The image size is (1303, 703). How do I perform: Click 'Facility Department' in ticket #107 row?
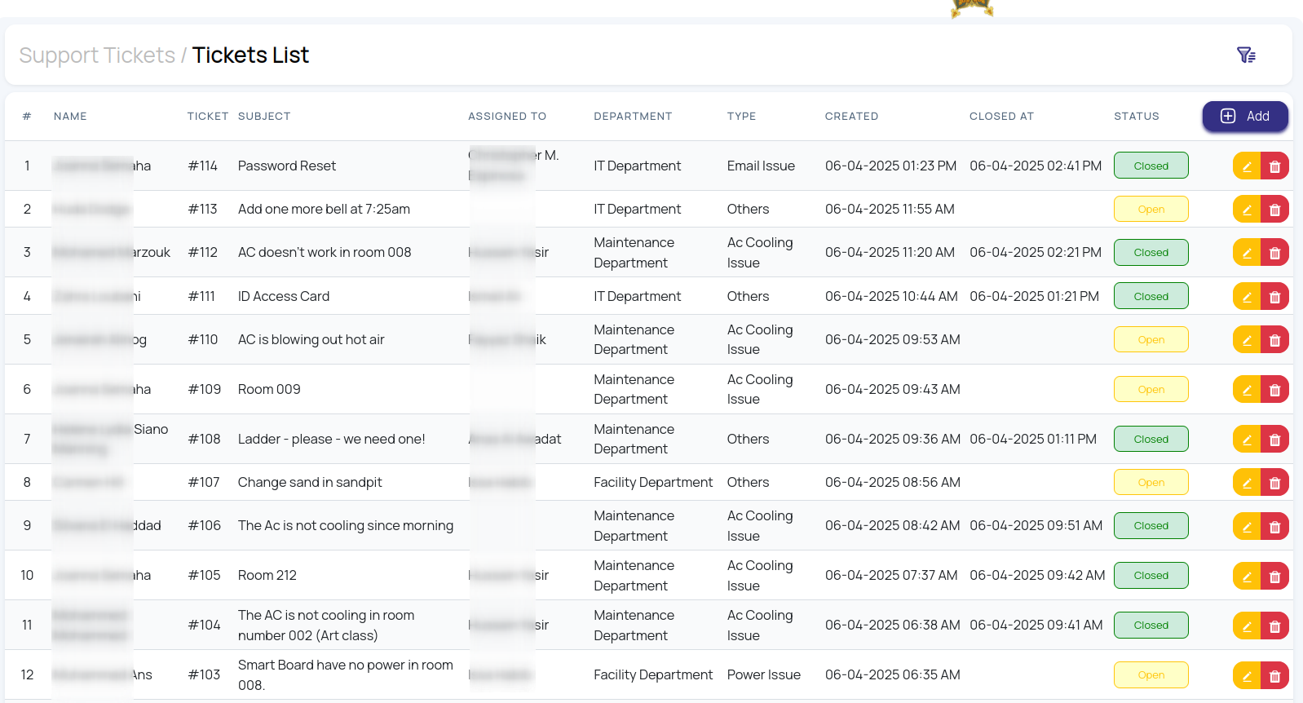coord(653,482)
